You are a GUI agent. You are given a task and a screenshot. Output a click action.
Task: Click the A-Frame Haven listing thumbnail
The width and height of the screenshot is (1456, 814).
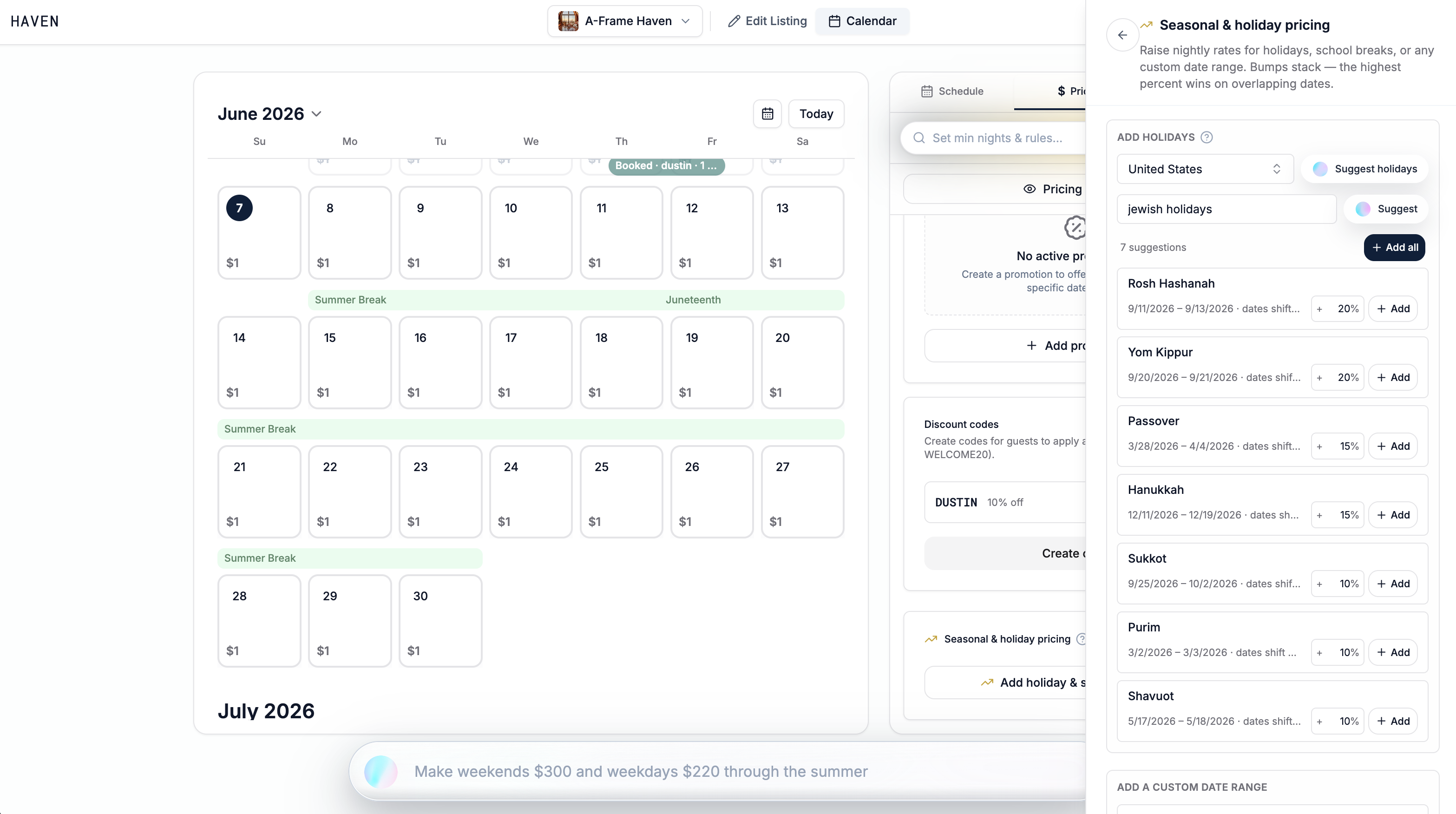568,21
